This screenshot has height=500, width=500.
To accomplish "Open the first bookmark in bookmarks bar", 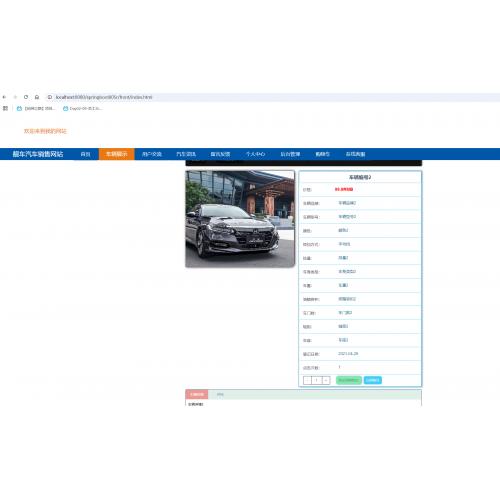I will 36,108.
